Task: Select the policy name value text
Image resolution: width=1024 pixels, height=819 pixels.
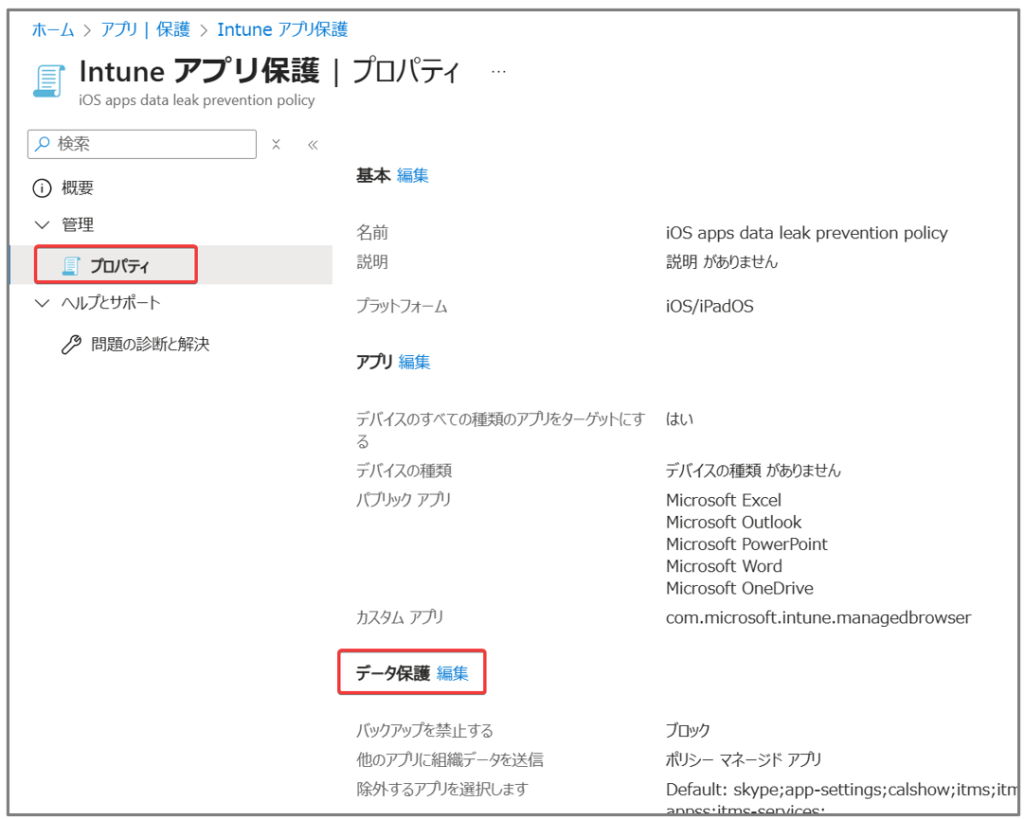Action: 807,233
